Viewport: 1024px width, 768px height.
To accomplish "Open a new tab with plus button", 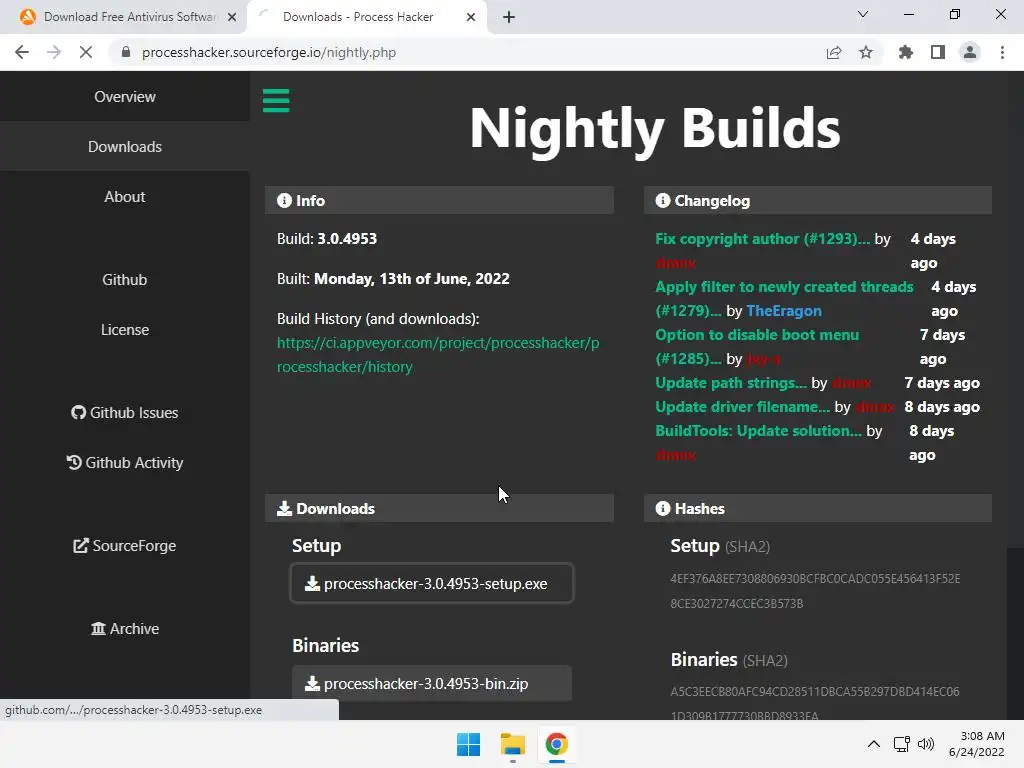I will click(509, 17).
